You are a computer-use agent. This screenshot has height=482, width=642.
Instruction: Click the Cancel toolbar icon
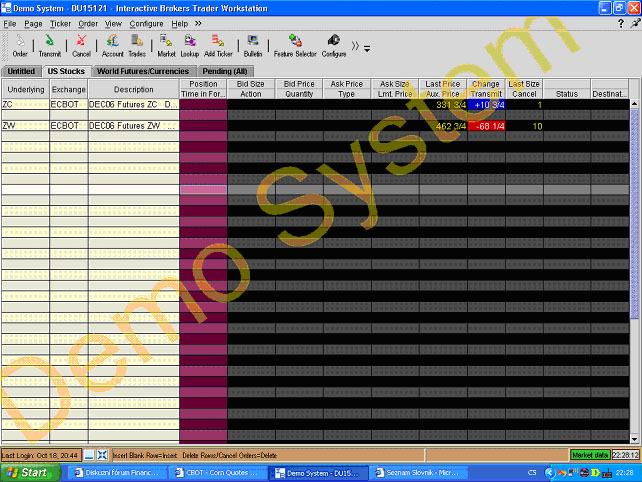pyautogui.click(x=81, y=45)
